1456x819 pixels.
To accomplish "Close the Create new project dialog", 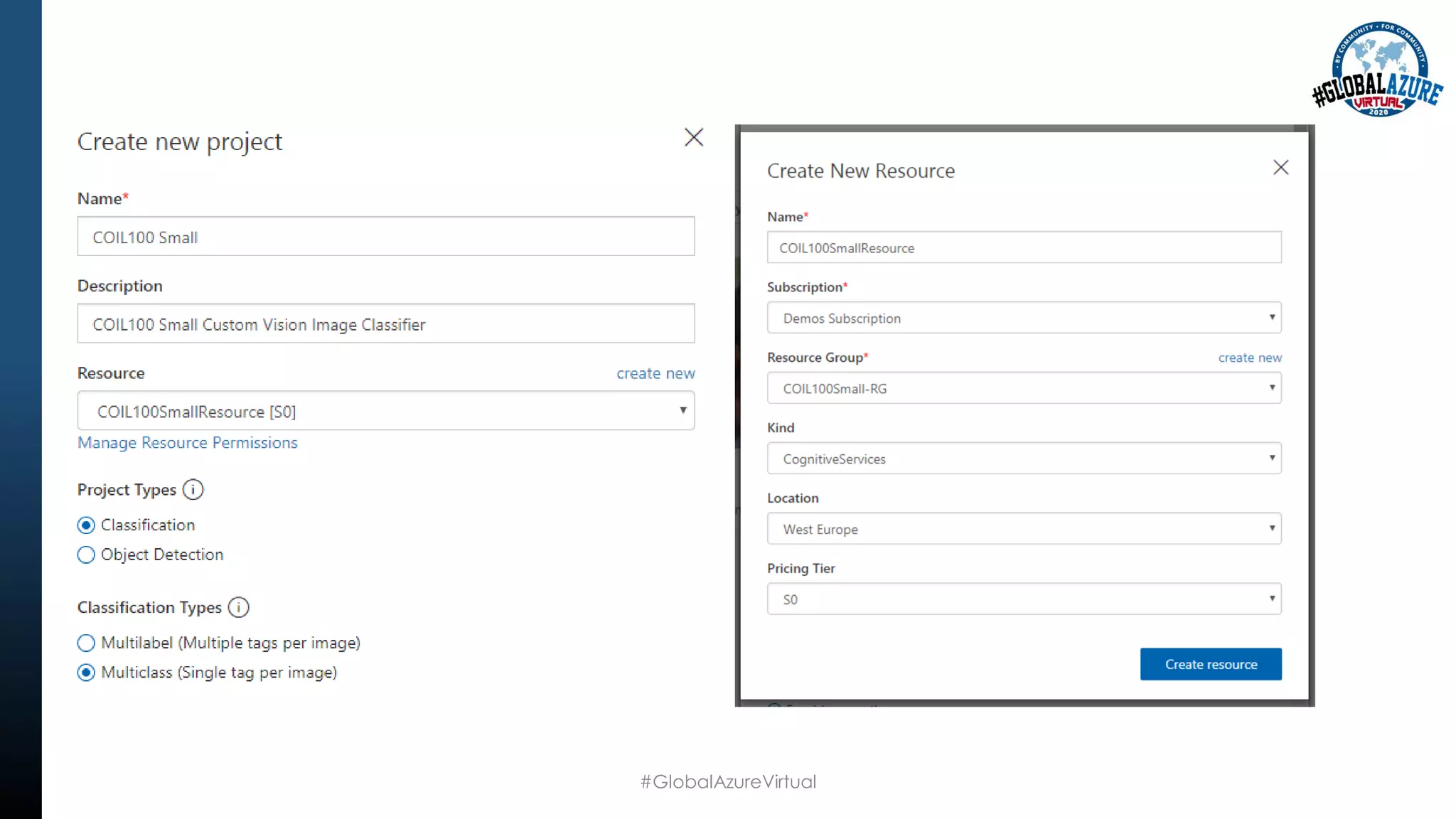I will 694,137.
